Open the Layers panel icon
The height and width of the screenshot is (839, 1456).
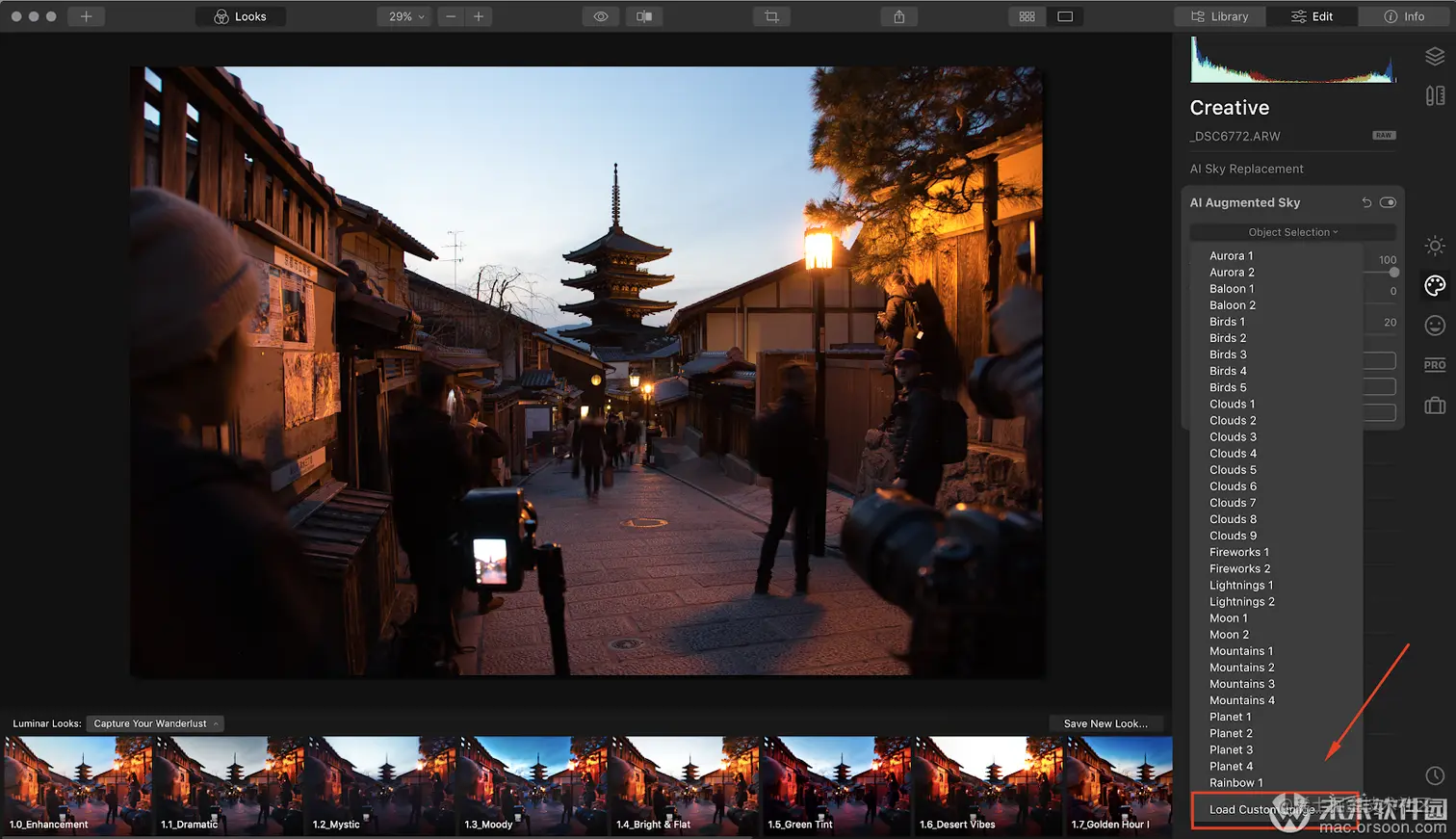(x=1434, y=57)
